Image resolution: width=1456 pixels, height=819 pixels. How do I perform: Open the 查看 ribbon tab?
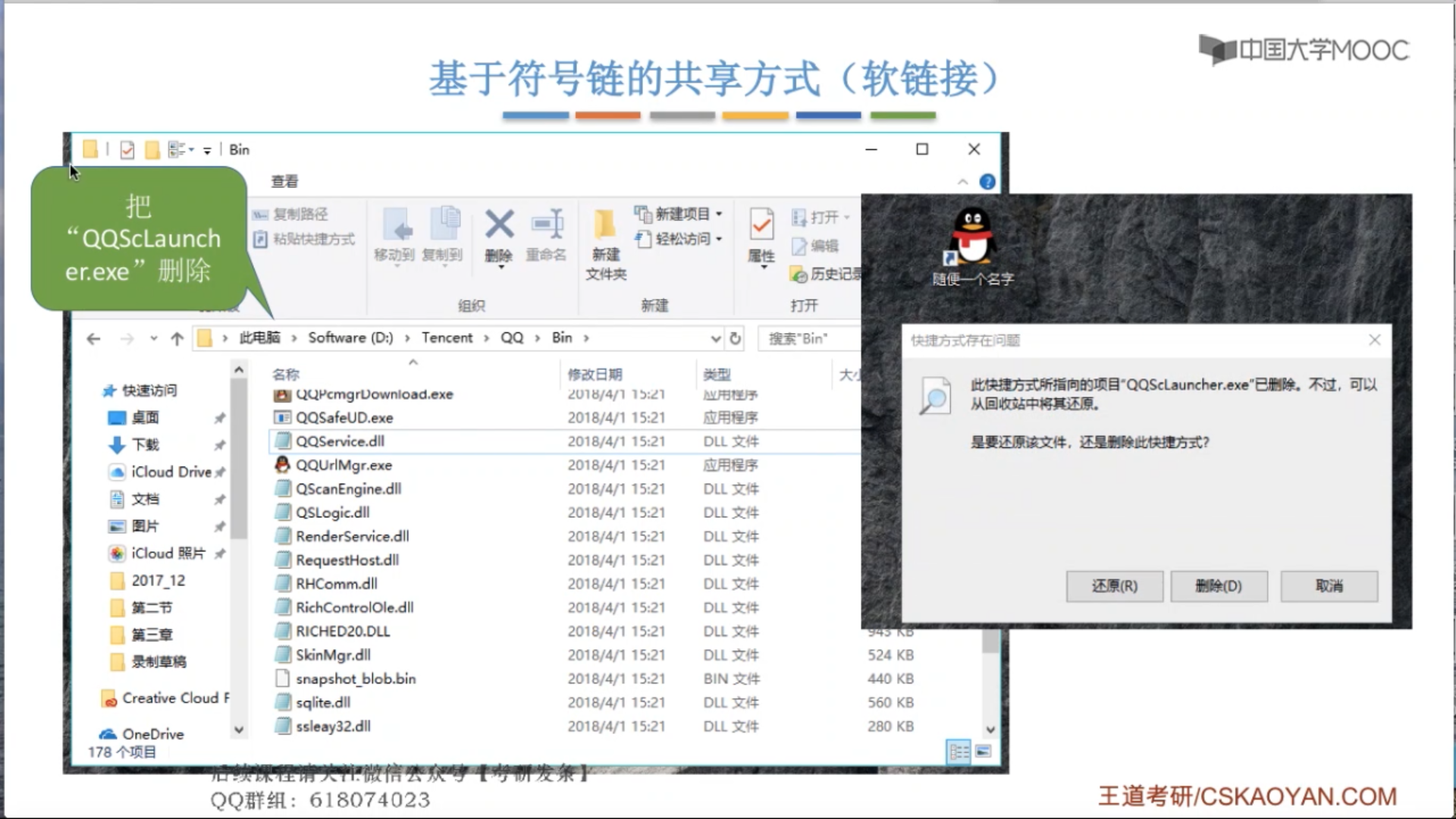click(x=284, y=181)
